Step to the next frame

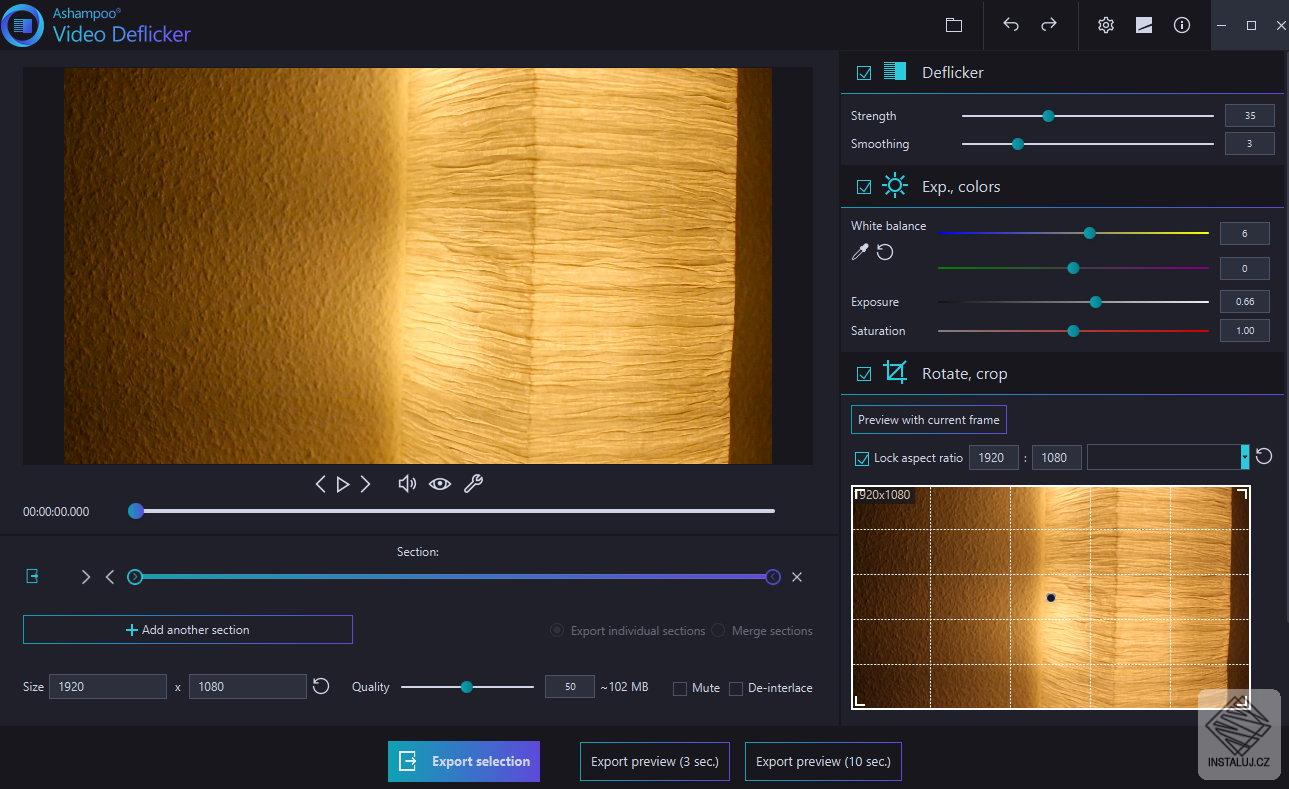pyautogui.click(x=366, y=484)
